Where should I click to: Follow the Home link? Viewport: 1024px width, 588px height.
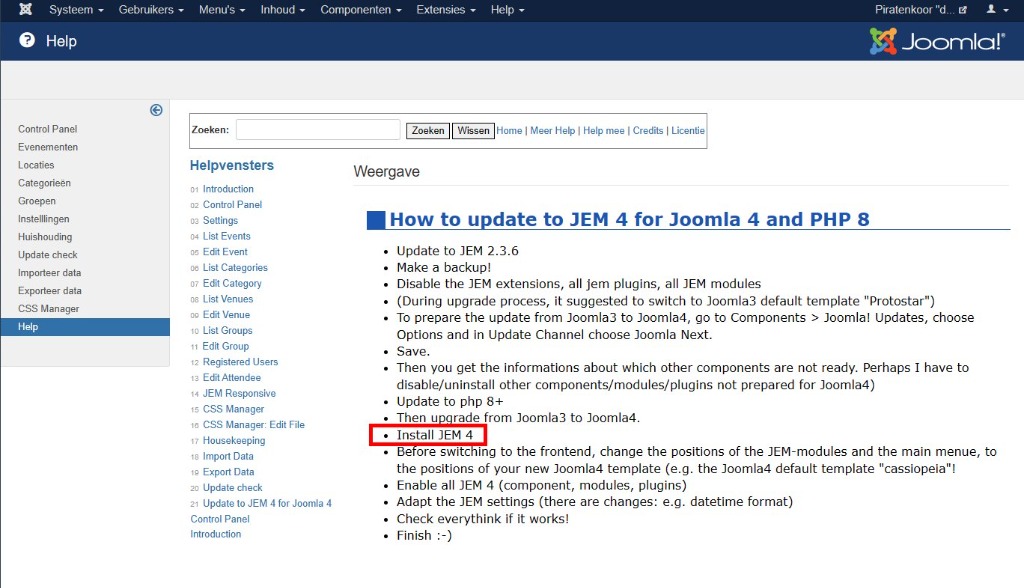509,131
